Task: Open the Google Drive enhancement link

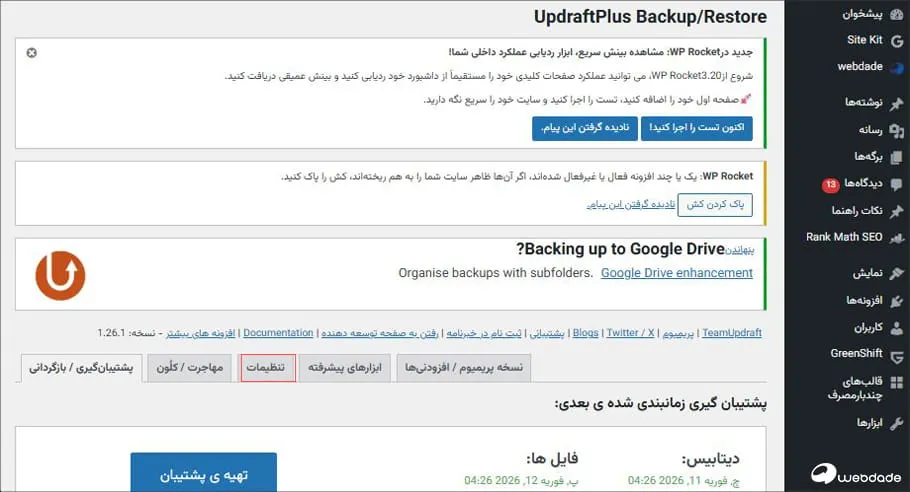Action: pyautogui.click(x=677, y=273)
